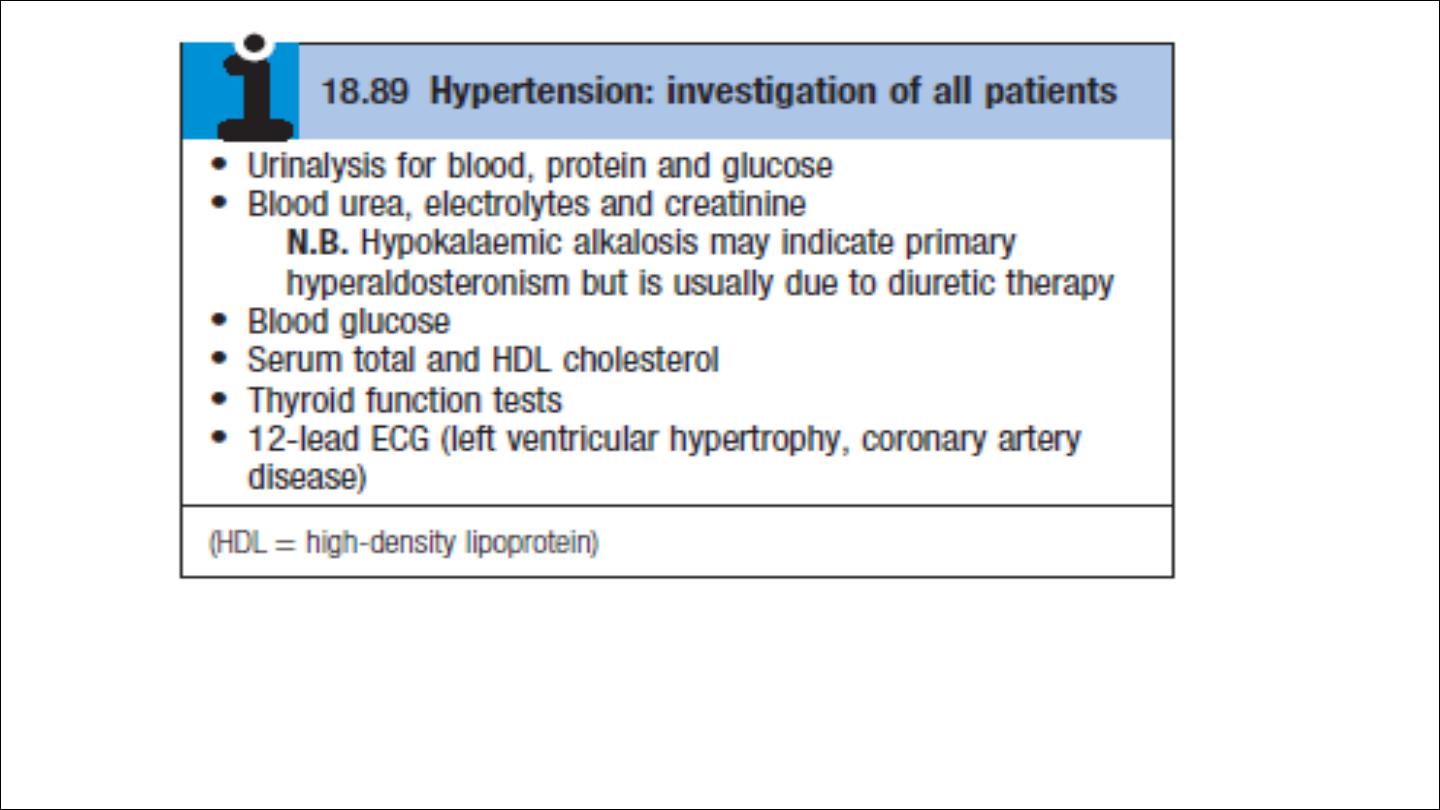The width and height of the screenshot is (1440, 810).
Task: Click the word 'disease)' on last line
Action: (x=307, y=478)
